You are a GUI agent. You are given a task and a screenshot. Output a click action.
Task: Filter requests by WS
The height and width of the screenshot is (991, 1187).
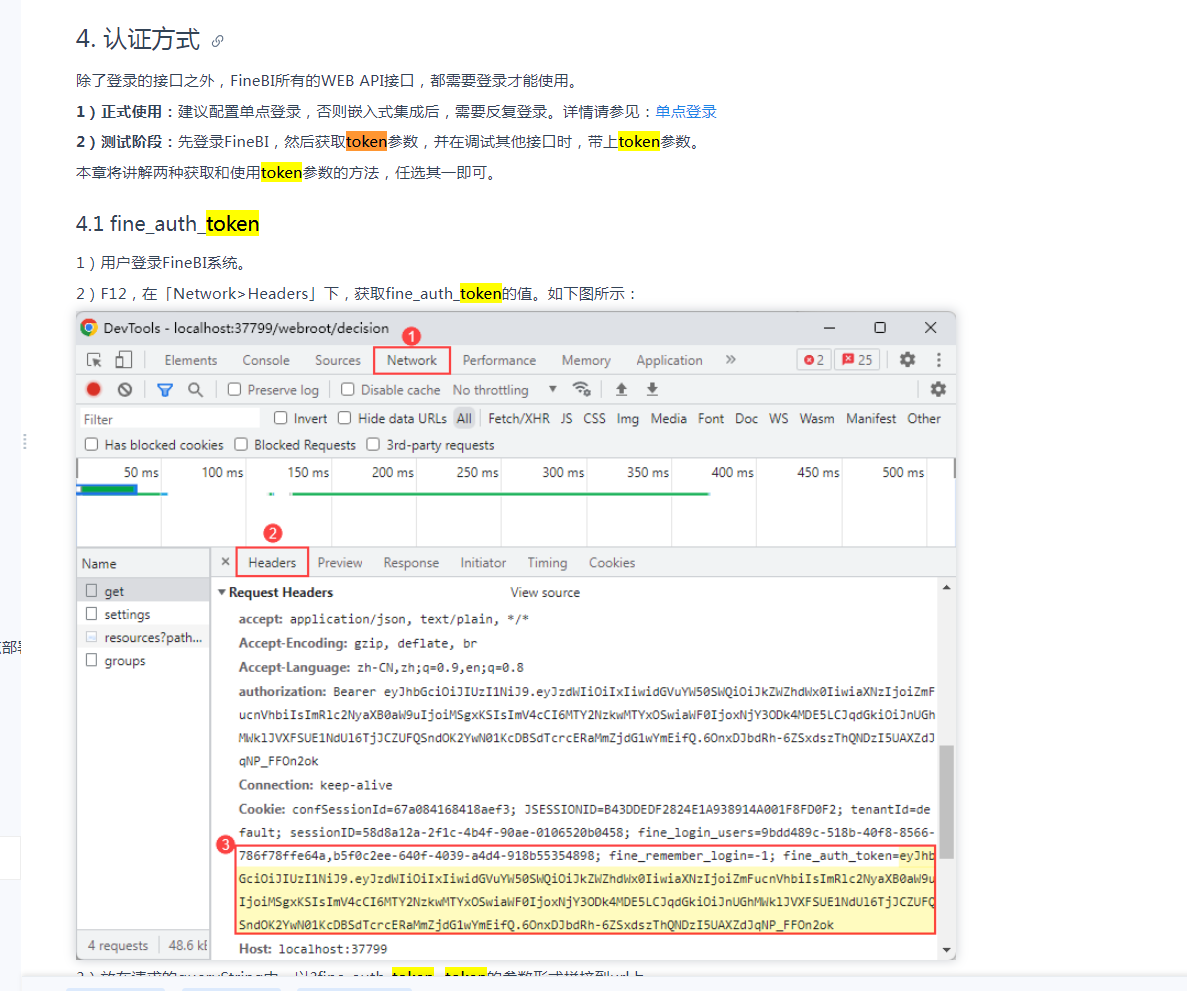[x=778, y=419]
